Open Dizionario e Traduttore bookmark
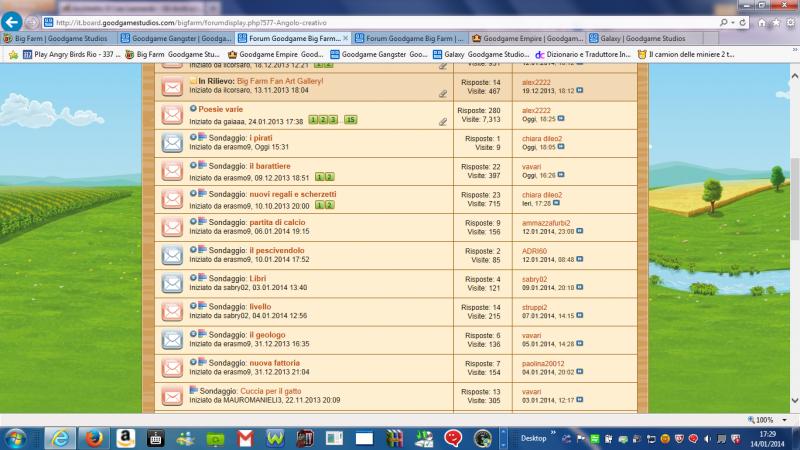 [x=583, y=54]
